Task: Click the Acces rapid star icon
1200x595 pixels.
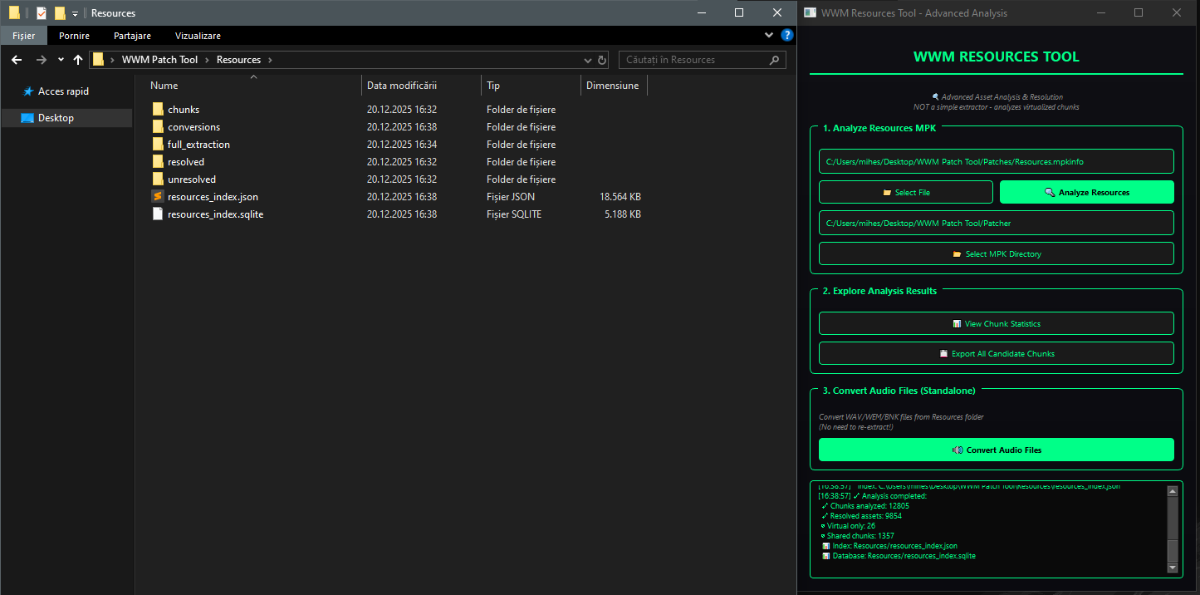Action: click(x=27, y=91)
